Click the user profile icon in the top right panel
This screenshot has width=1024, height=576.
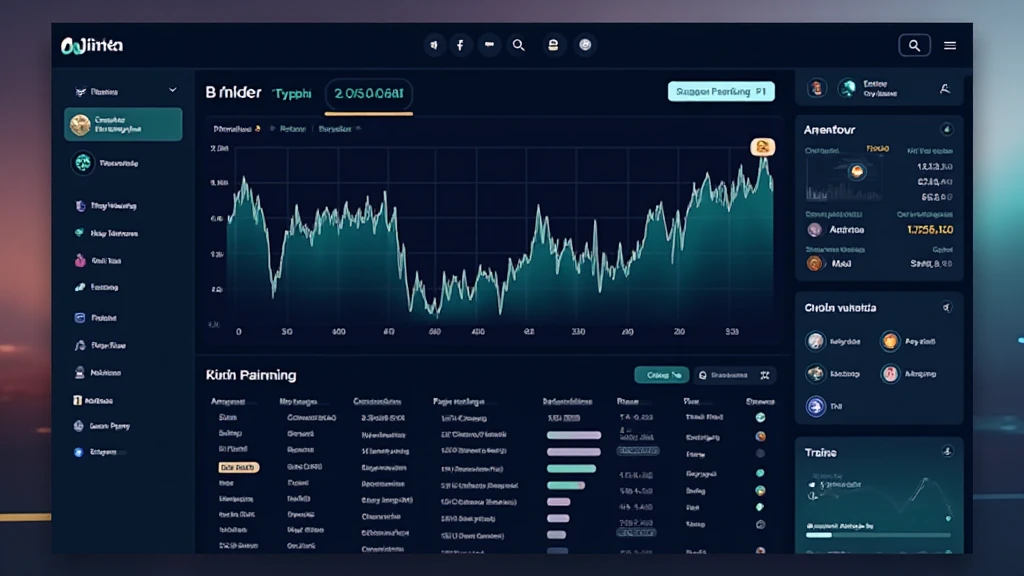[x=944, y=89]
